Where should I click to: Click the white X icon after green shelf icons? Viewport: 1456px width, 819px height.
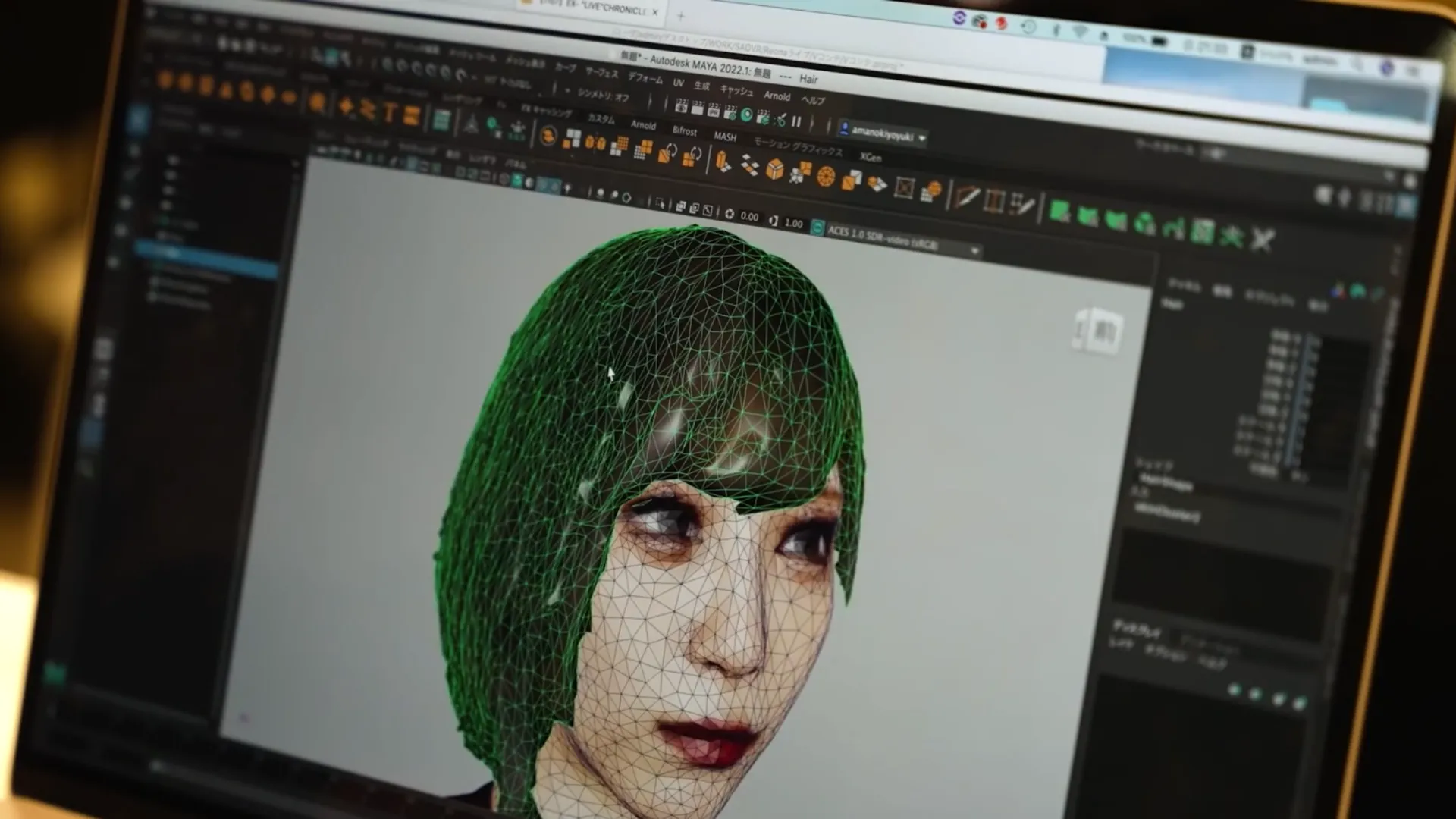1262,240
